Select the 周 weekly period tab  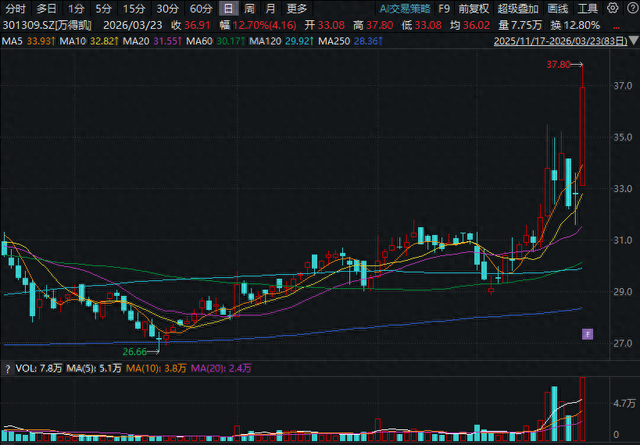point(249,8)
